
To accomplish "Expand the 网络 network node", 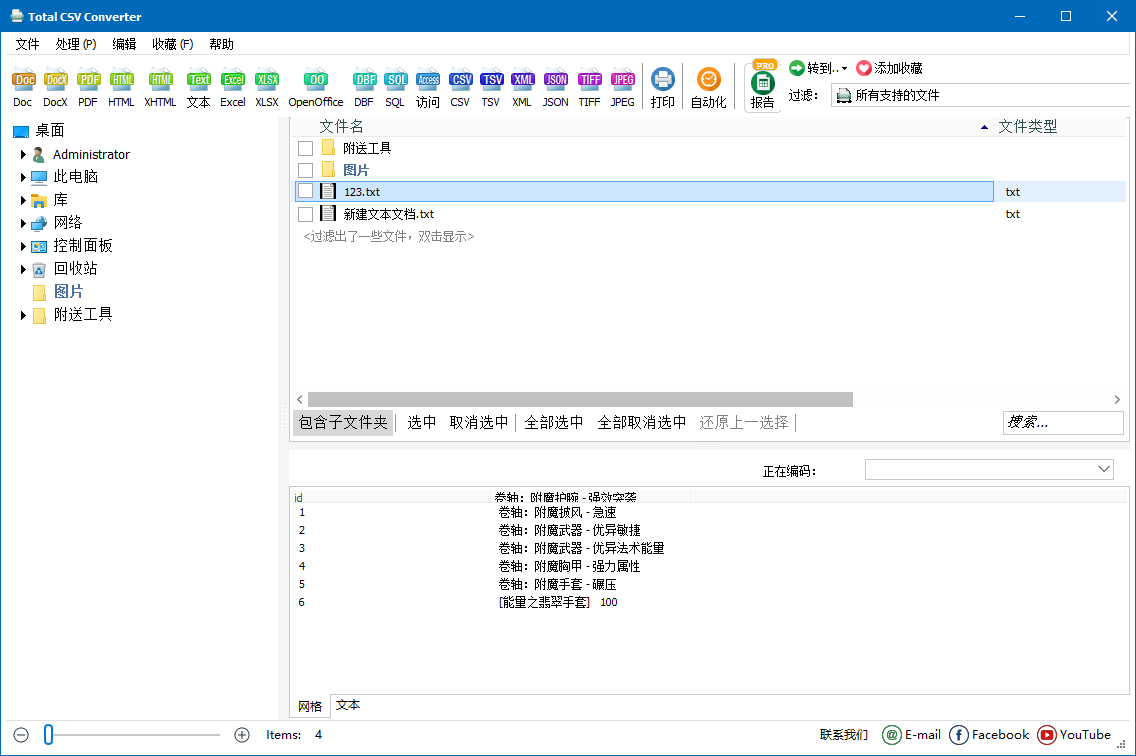I will tap(23, 223).
